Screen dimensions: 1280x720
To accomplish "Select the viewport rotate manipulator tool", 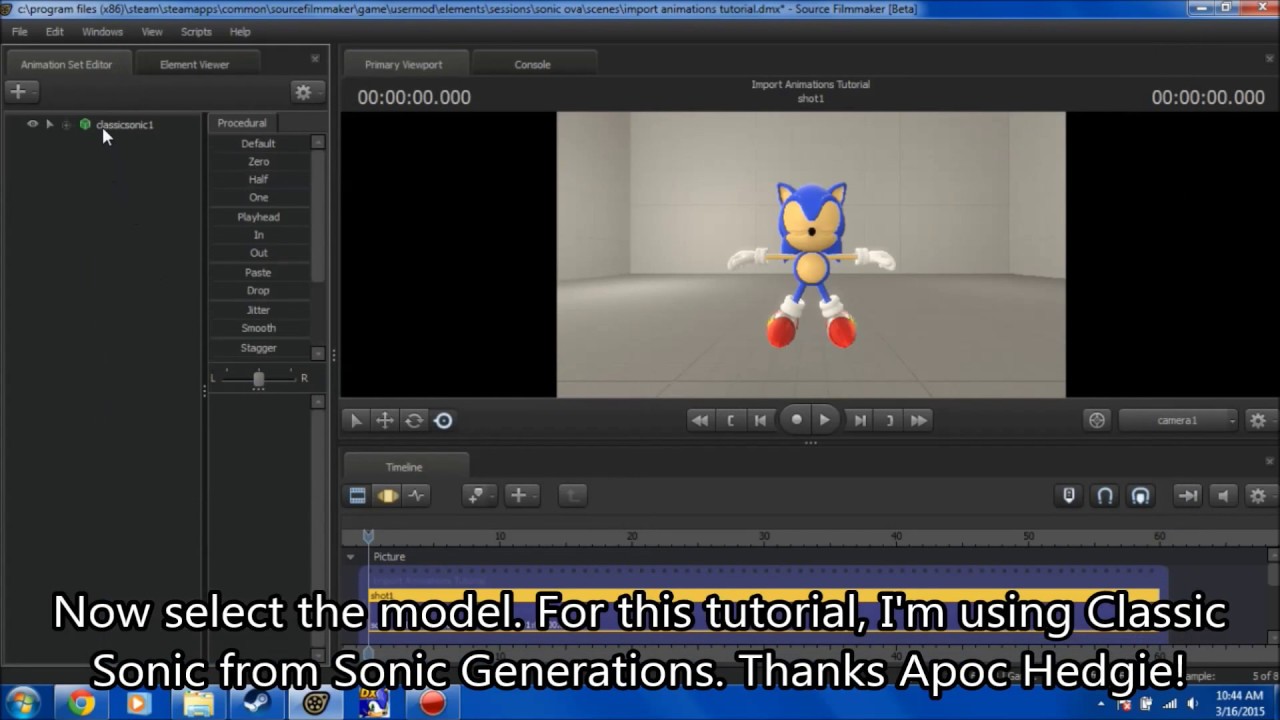I will 413,421.
